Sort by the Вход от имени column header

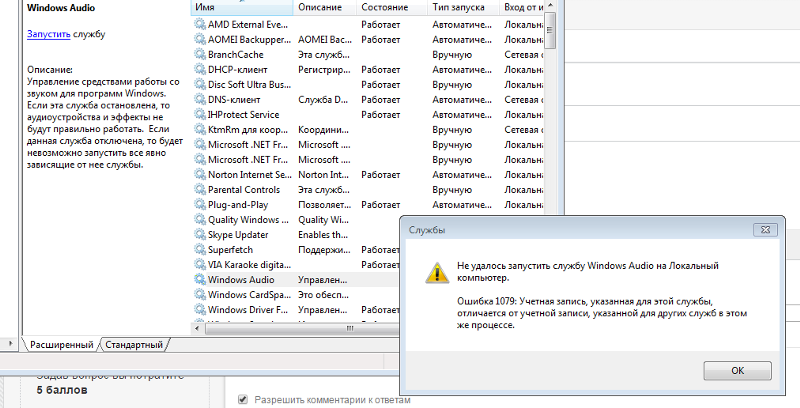522,7
